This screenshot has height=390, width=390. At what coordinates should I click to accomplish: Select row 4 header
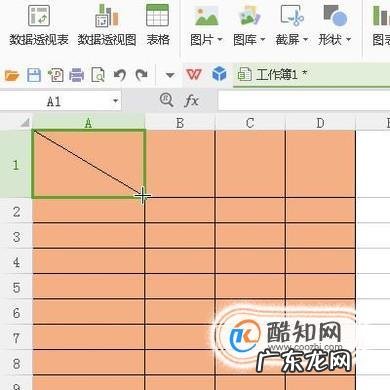[16, 261]
